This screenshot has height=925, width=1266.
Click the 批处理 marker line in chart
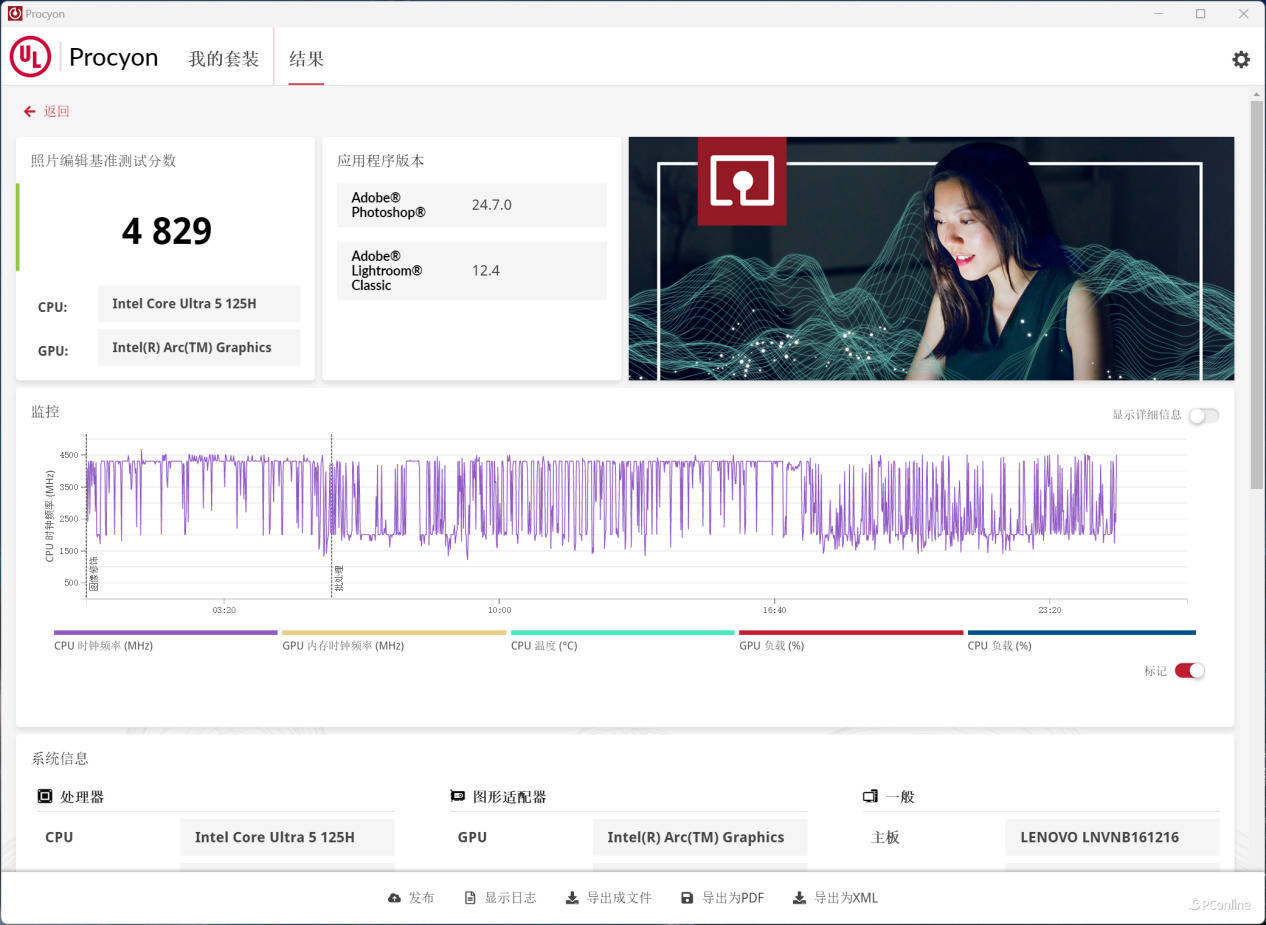coord(332,515)
